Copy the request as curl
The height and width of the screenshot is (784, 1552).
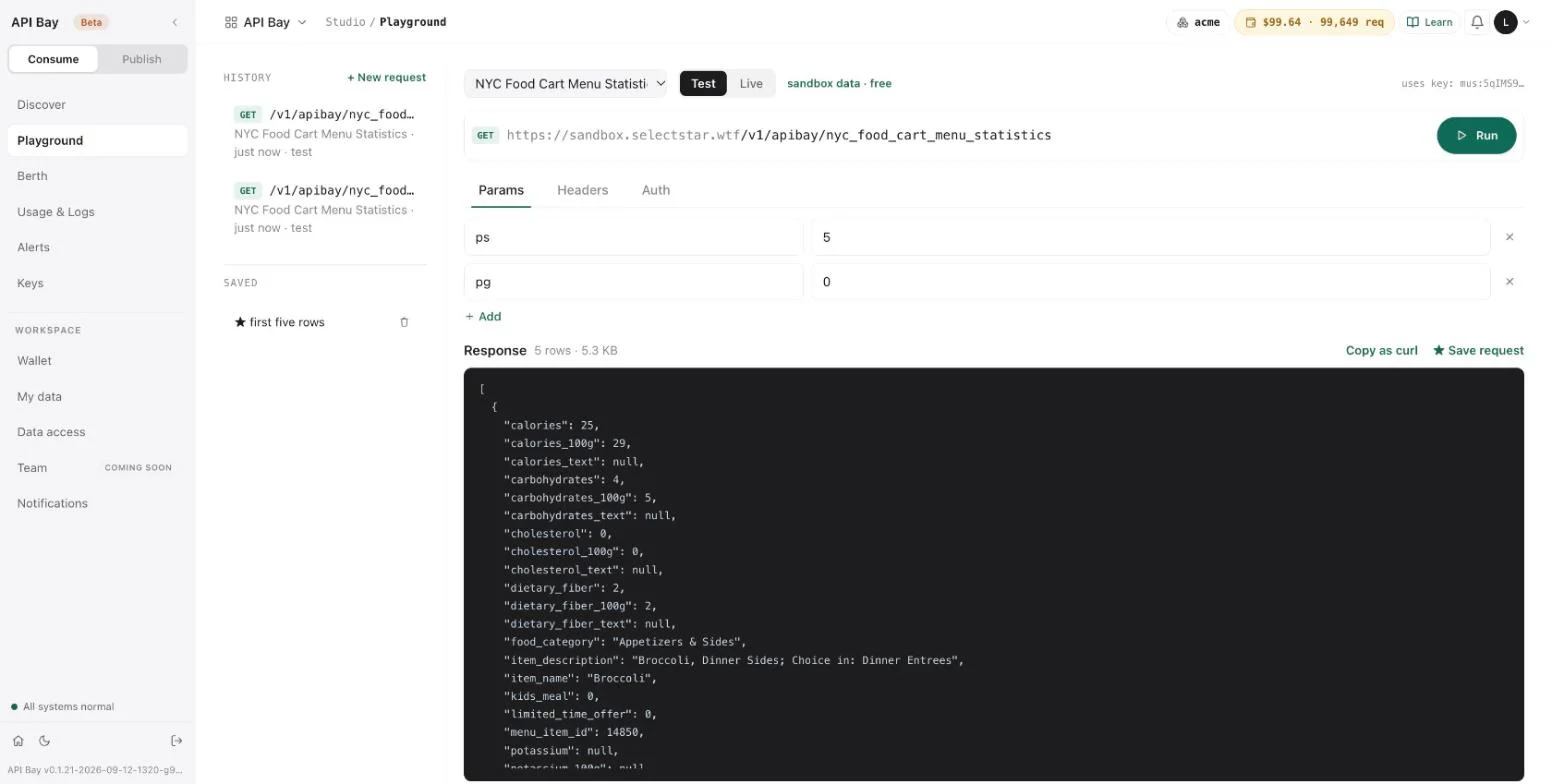point(1381,350)
